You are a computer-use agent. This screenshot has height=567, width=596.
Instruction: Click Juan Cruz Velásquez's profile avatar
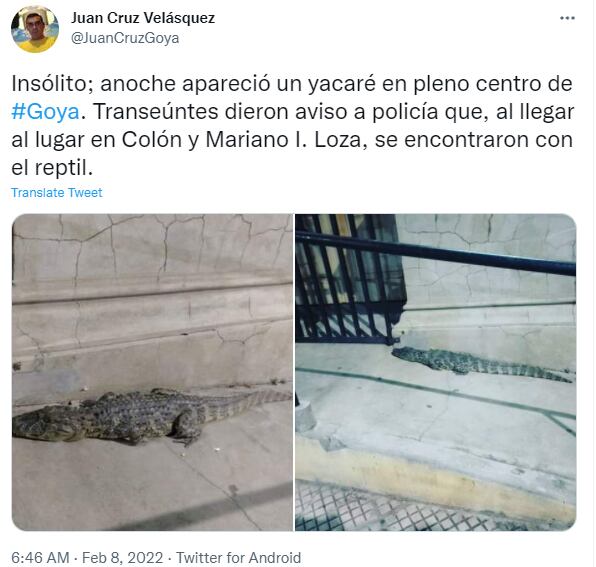pos(35,29)
